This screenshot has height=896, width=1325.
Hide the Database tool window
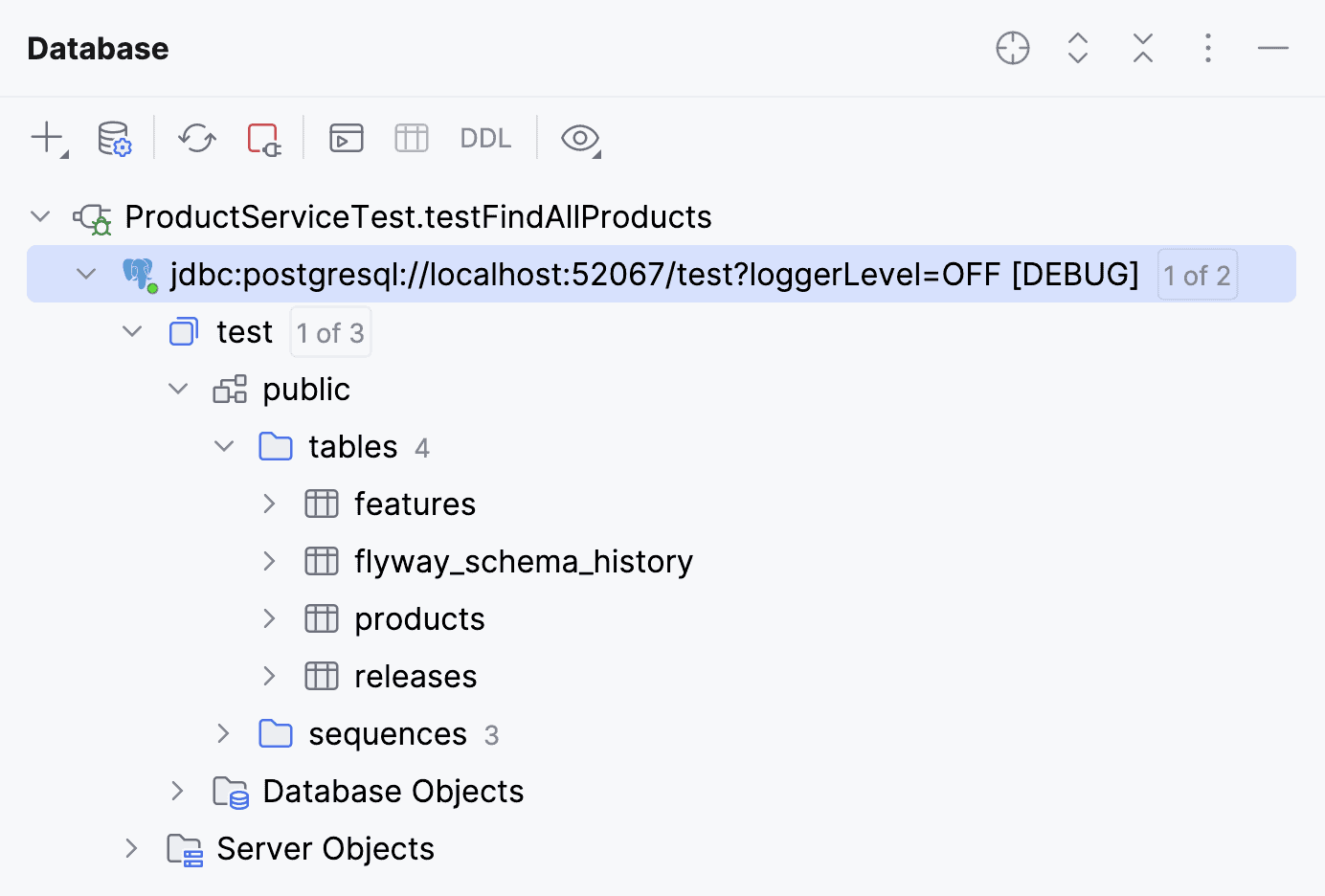pos(1273,48)
